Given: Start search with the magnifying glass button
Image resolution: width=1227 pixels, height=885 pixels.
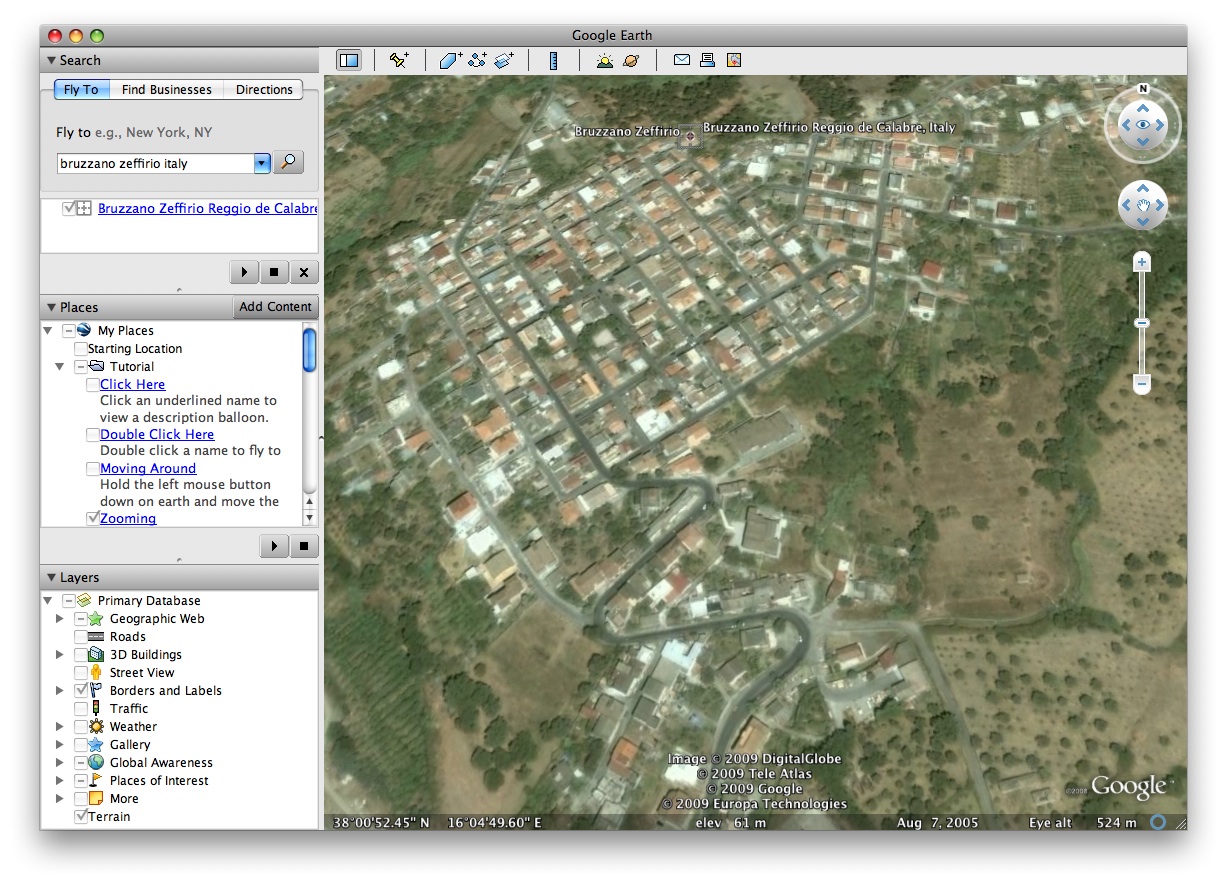Looking at the screenshot, I should tap(289, 162).
